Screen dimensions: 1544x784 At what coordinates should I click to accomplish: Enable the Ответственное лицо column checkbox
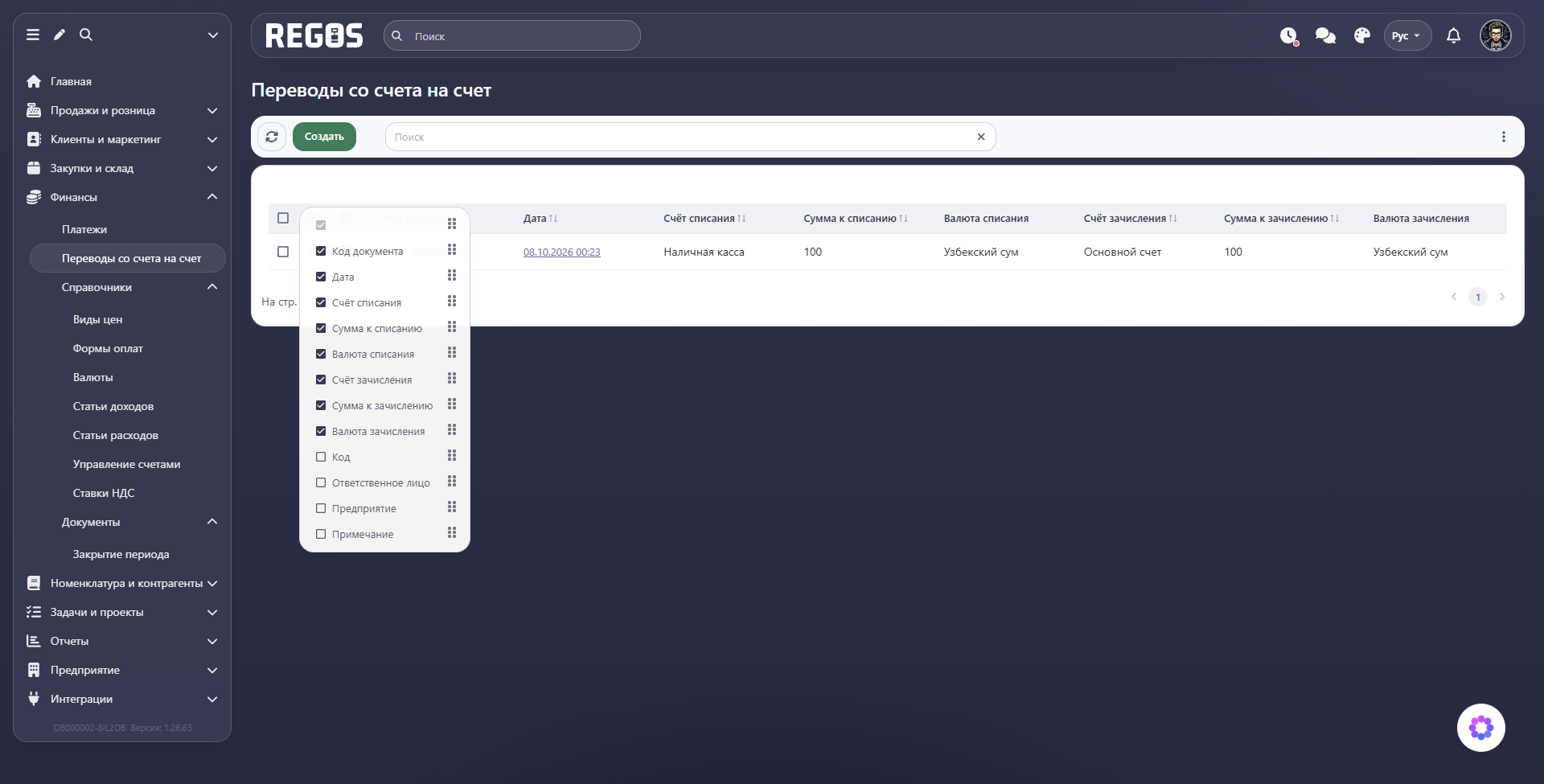(x=321, y=482)
